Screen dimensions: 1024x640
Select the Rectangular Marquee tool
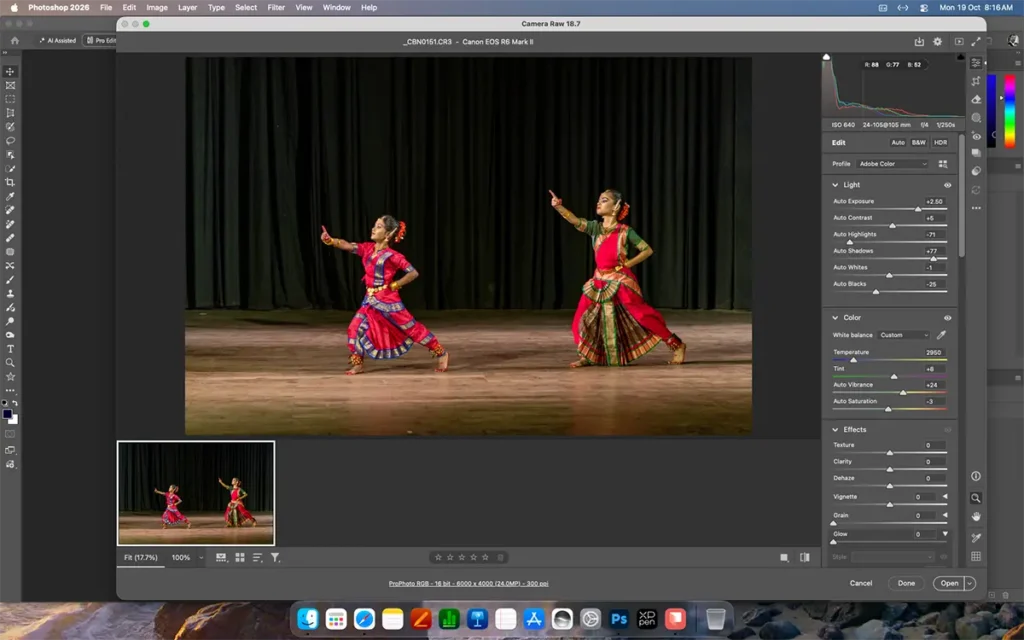[x=10, y=99]
